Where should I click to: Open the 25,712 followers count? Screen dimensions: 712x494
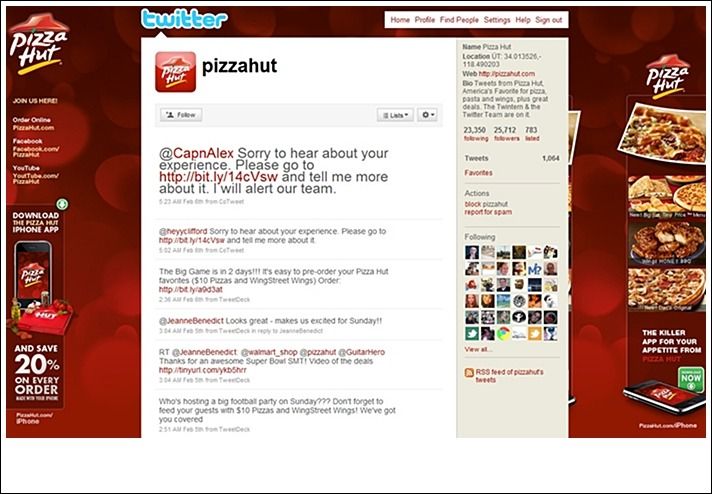[506, 133]
